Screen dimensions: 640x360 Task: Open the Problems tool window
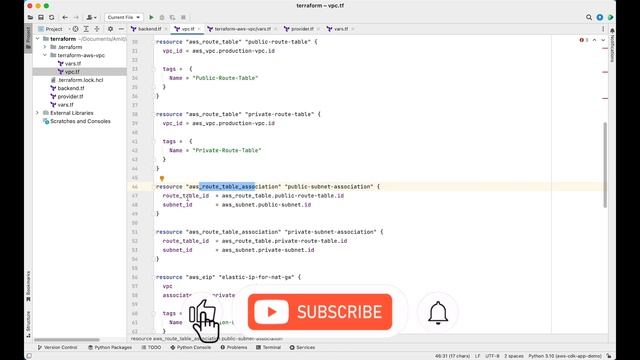pos(234,347)
